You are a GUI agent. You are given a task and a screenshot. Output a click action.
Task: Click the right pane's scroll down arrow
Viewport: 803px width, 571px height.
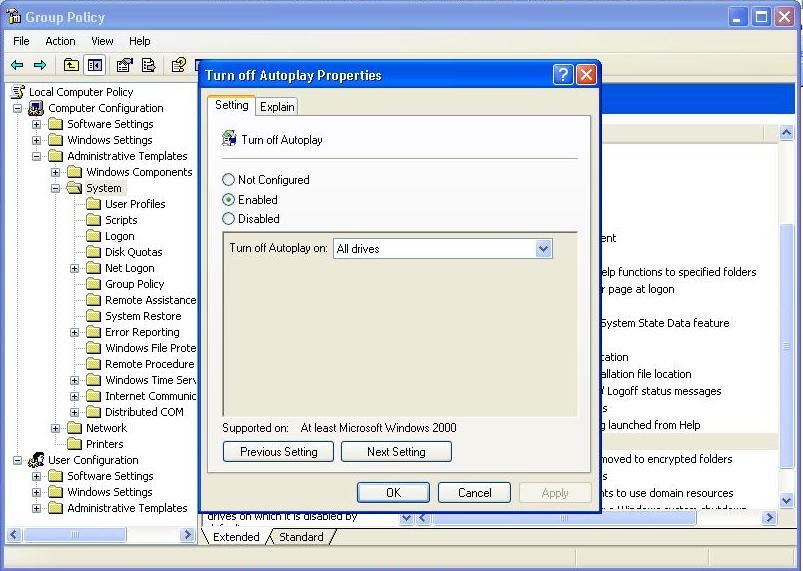tap(787, 500)
